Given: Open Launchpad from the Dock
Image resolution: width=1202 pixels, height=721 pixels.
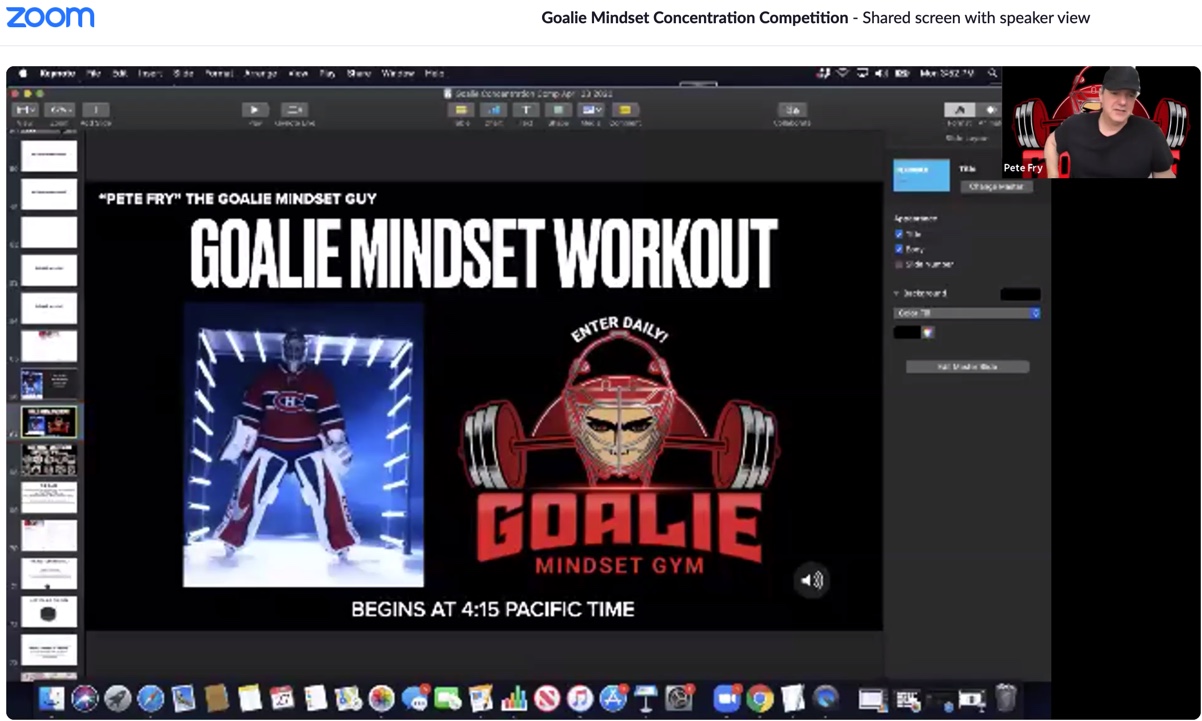Looking at the screenshot, I should (x=117, y=698).
